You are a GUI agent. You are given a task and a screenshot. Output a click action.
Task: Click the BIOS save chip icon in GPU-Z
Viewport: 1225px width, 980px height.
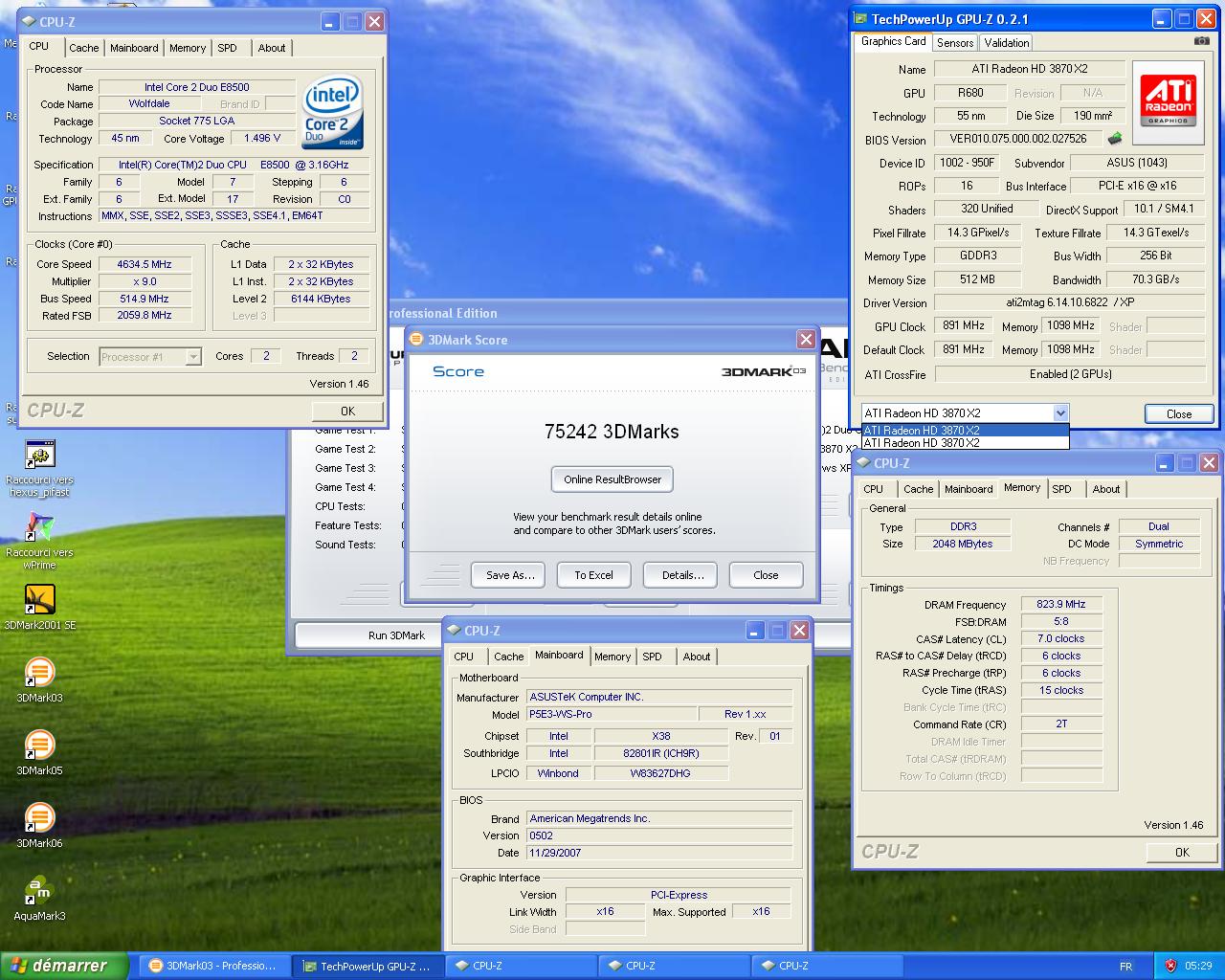point(1115,139)
